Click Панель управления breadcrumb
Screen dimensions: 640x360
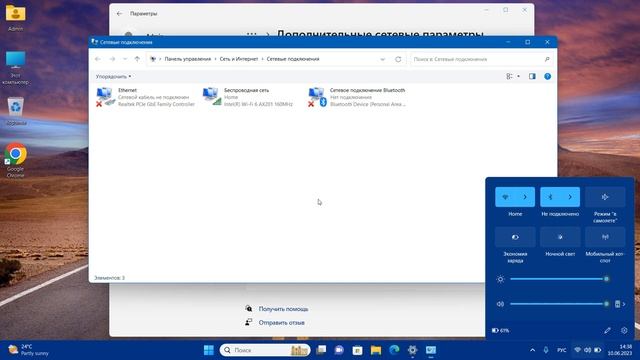click(x=188, y=59)
